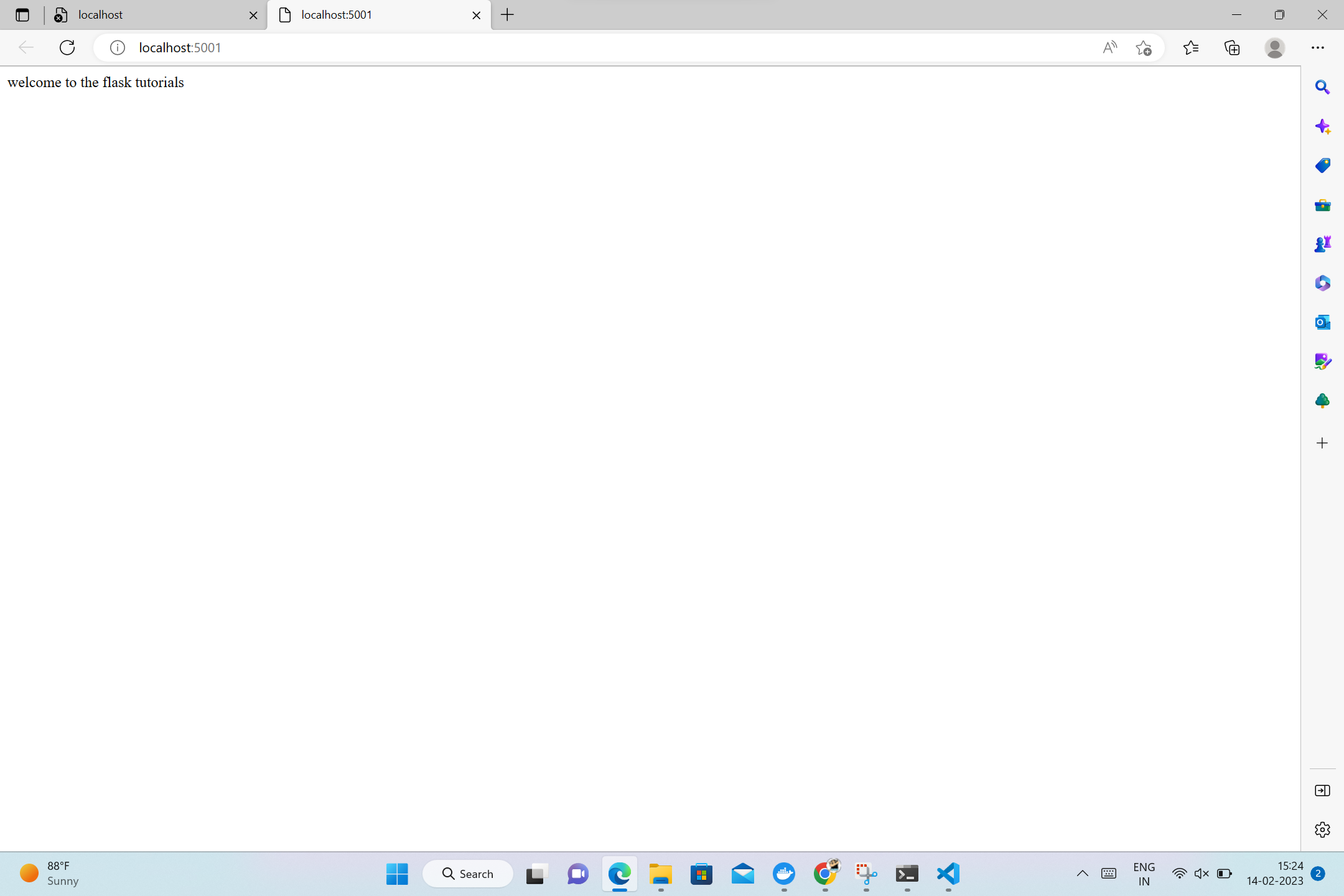The image size is (1344, 896).
Task: Expand the Settings and more menu
Action: (1317, 47)
